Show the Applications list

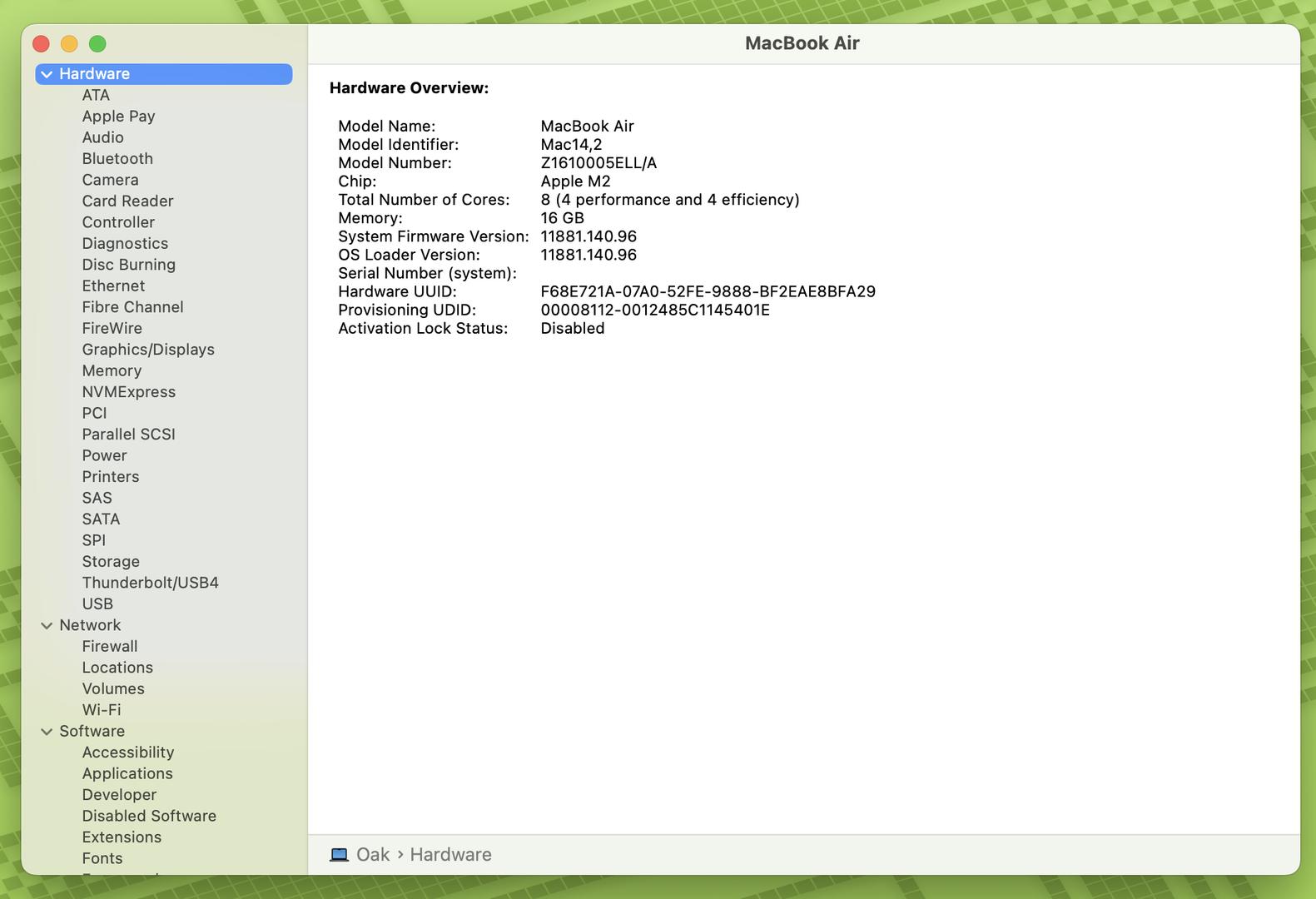click(127, 774)
